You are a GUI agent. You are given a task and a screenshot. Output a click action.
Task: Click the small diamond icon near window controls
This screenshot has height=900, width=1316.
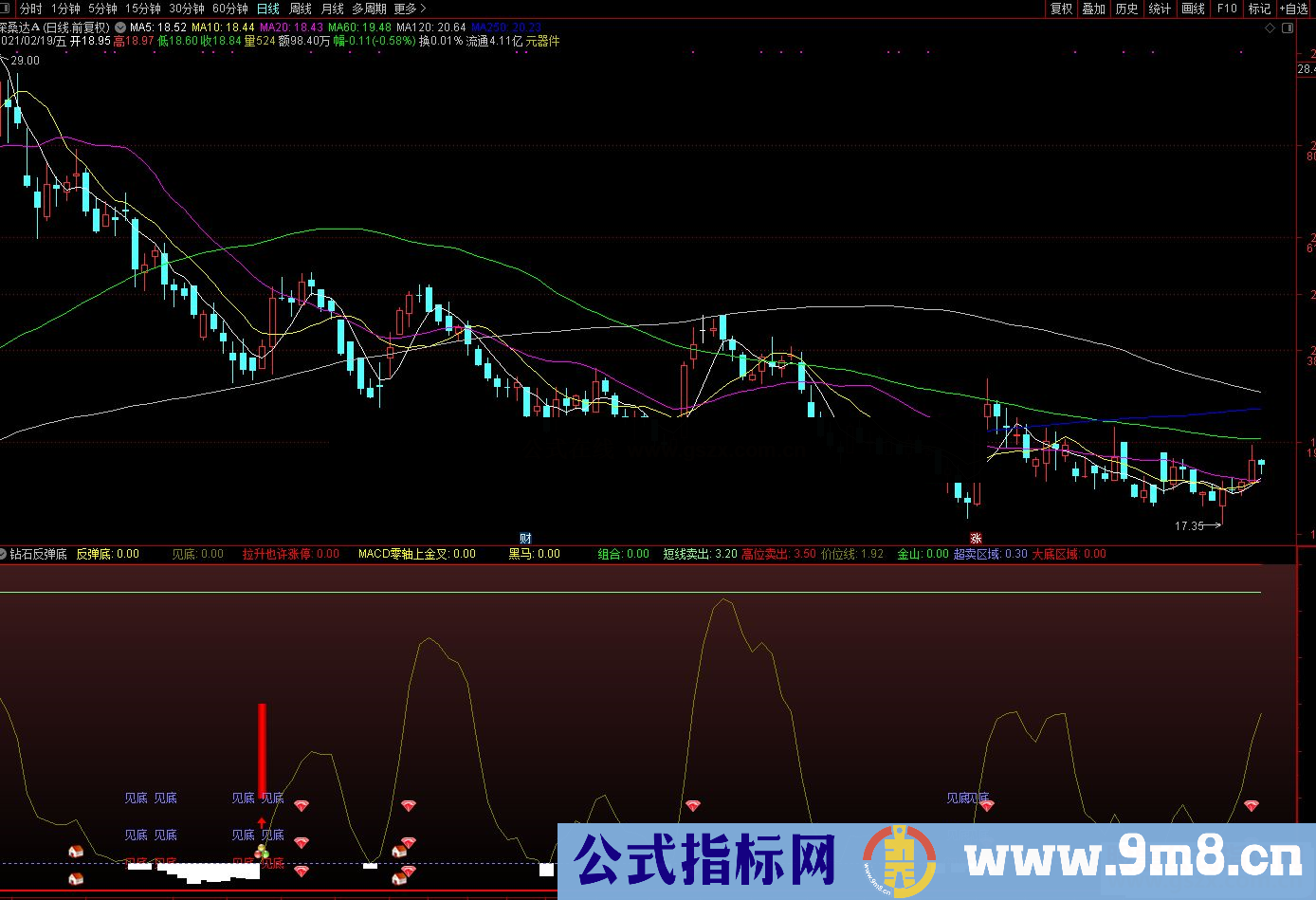tap(1270, 28)
